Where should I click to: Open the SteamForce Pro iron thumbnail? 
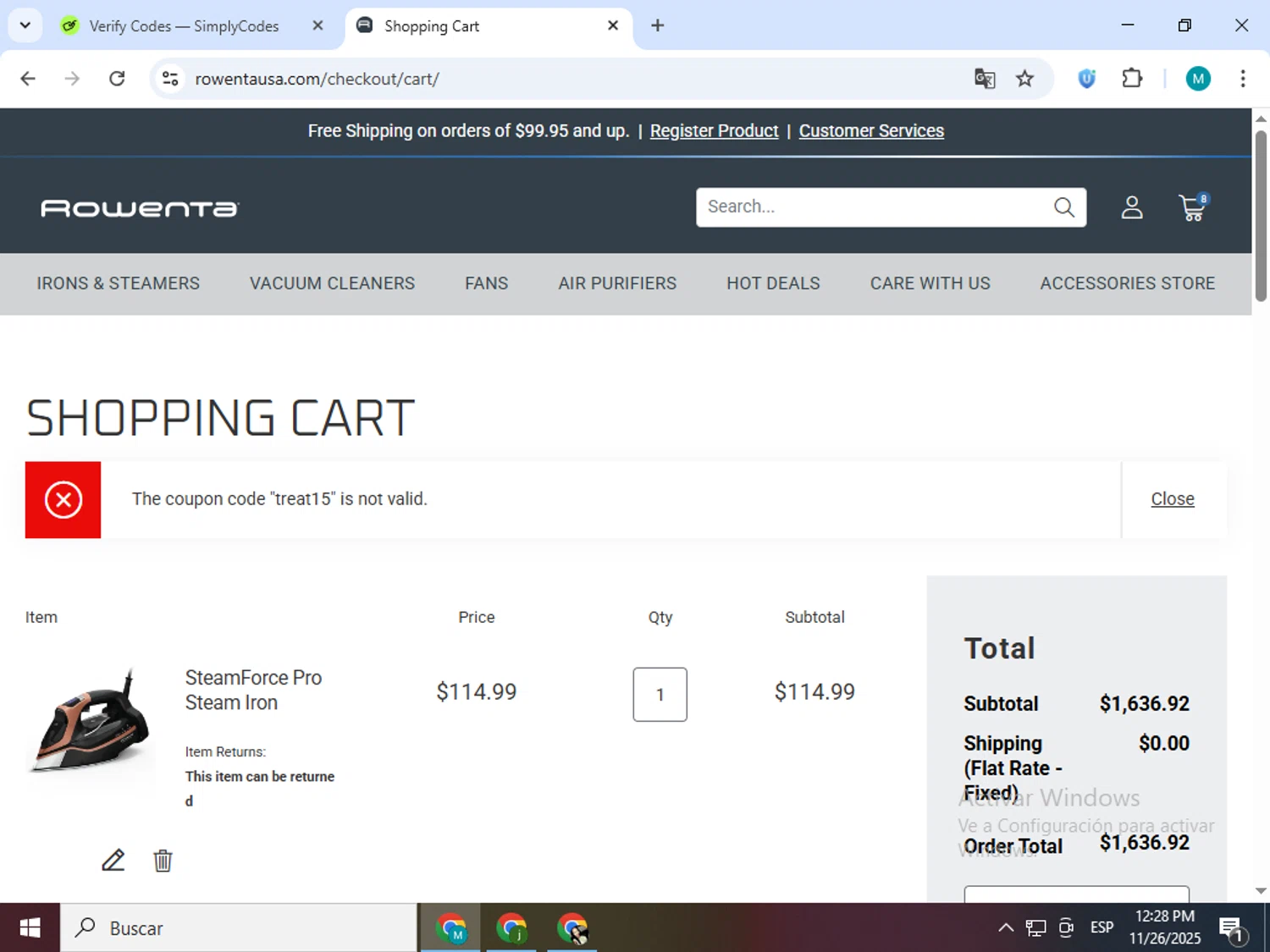[91, 721]
